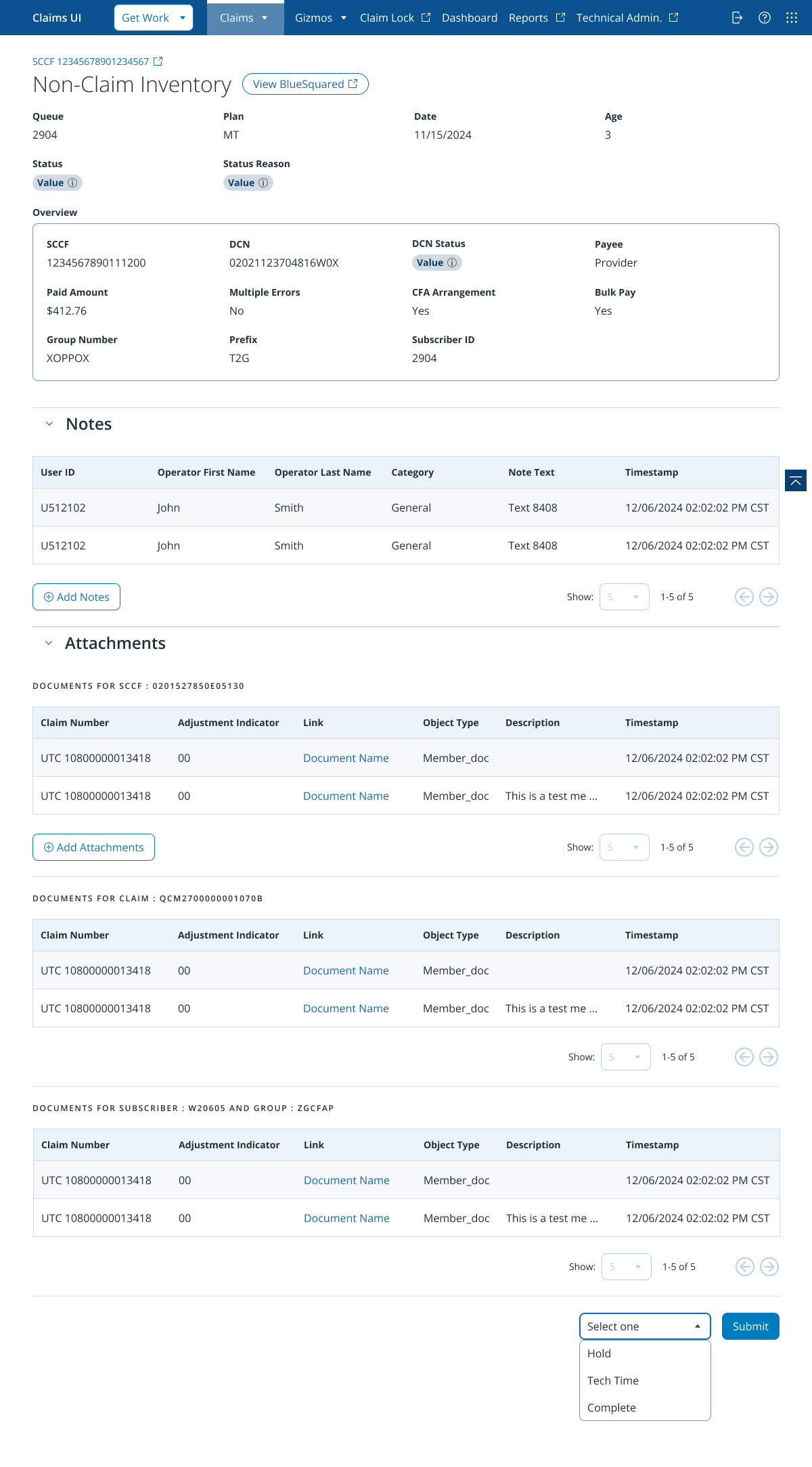Previous page arrow for SCCF documents table
The image size is (812, 1467).
click(x=744, y=847)
